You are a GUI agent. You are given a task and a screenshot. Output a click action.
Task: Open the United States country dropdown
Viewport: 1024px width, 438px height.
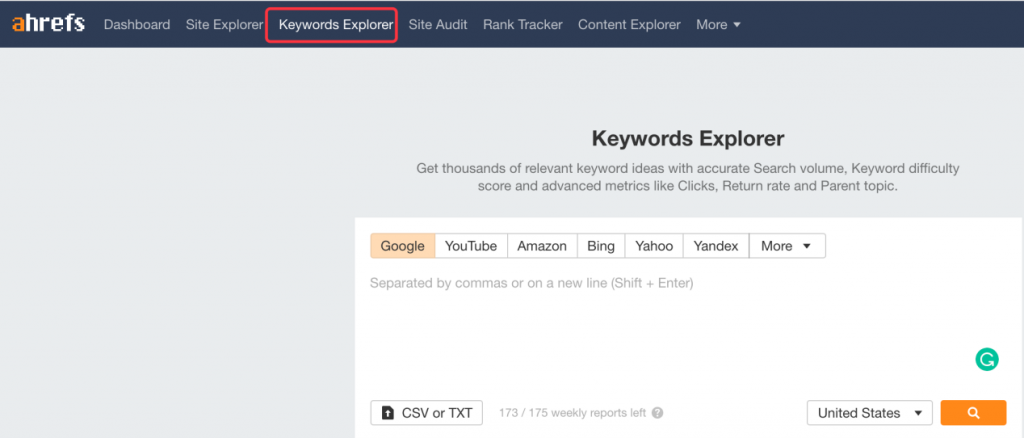[870, 413]
